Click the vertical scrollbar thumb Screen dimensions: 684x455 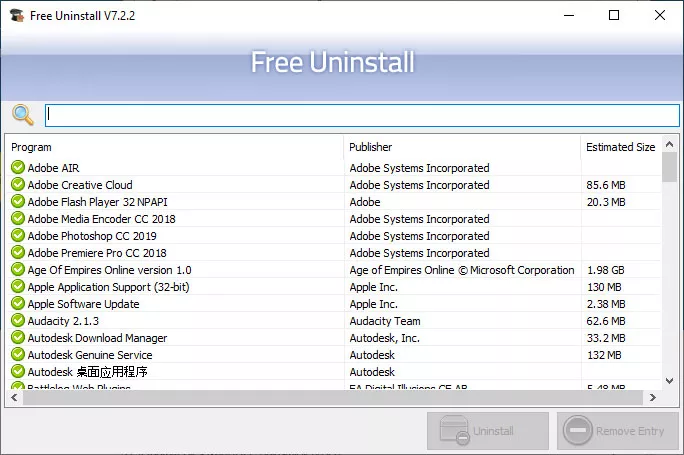click(670, 167)
